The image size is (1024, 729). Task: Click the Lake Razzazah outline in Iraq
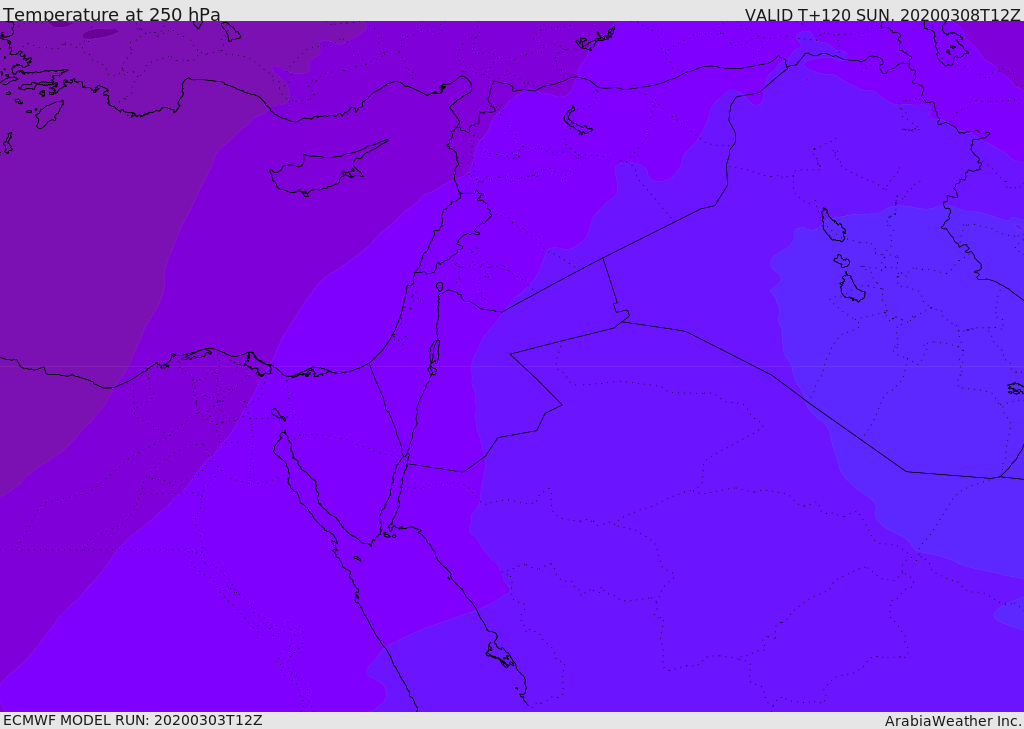852,289
